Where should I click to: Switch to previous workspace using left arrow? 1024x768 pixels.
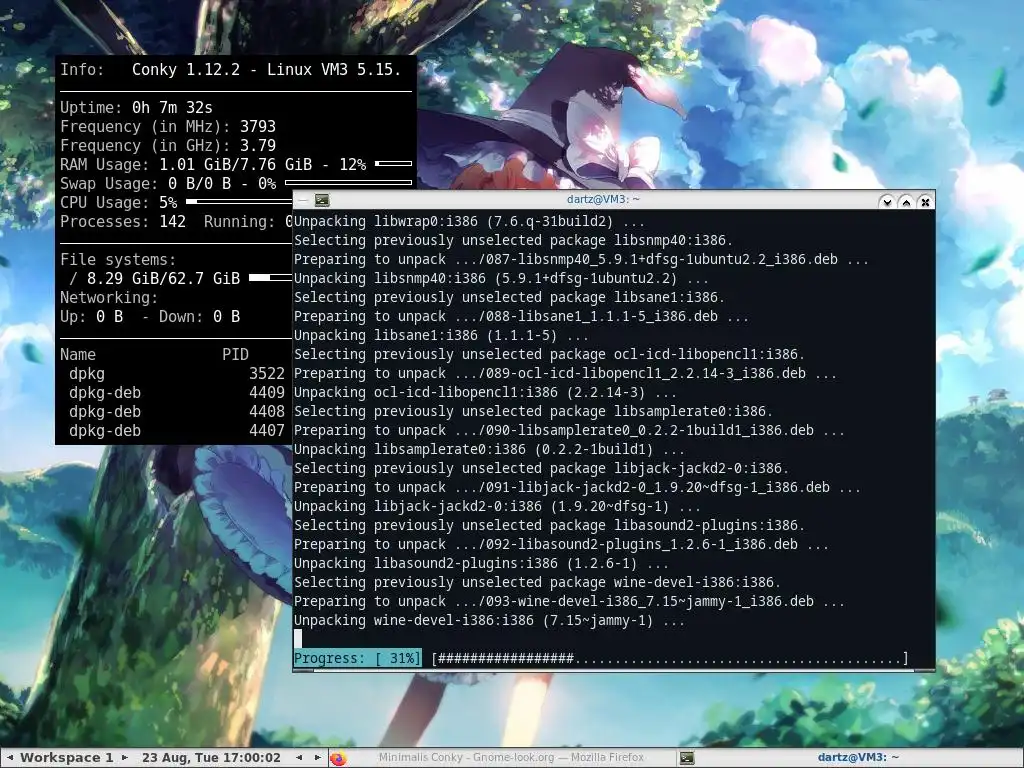(9, 758)
